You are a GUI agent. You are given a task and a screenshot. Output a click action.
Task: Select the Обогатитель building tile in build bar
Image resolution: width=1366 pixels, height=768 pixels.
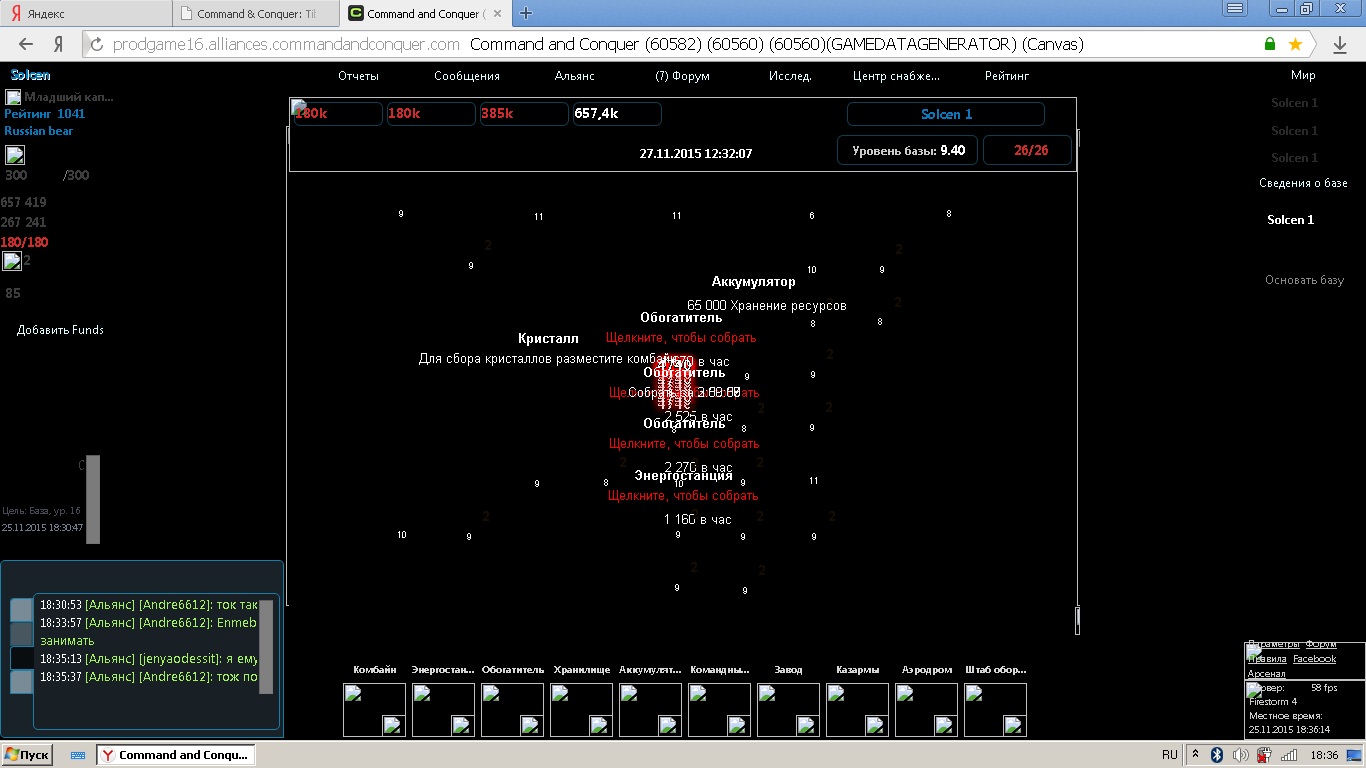click(x=512, y=710)
